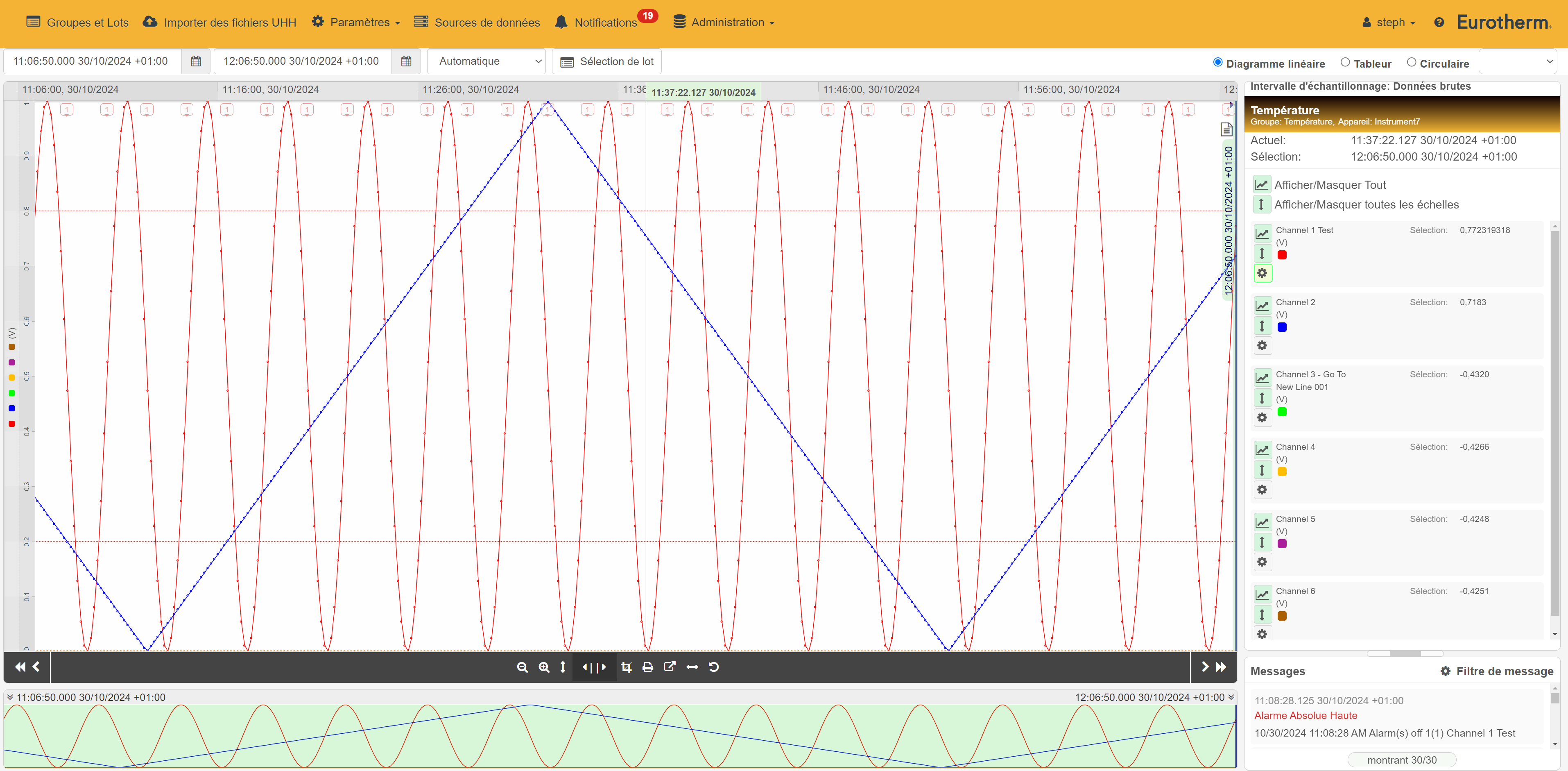Click the zoom in magnifier icon
Viewport: 1568px width, 771px height.
tap(543, 667)
